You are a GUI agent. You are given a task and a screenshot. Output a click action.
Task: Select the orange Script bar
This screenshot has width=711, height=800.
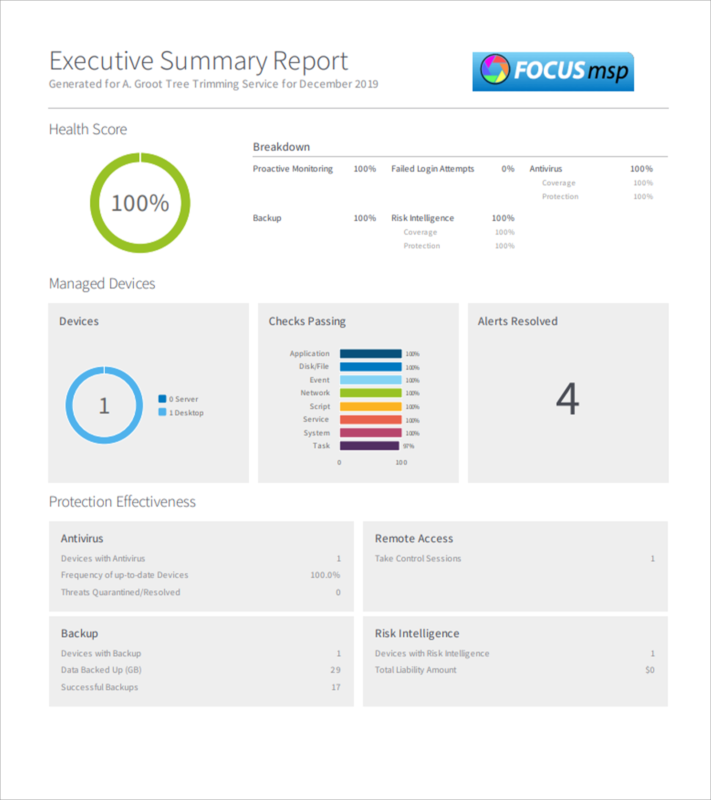370,407
